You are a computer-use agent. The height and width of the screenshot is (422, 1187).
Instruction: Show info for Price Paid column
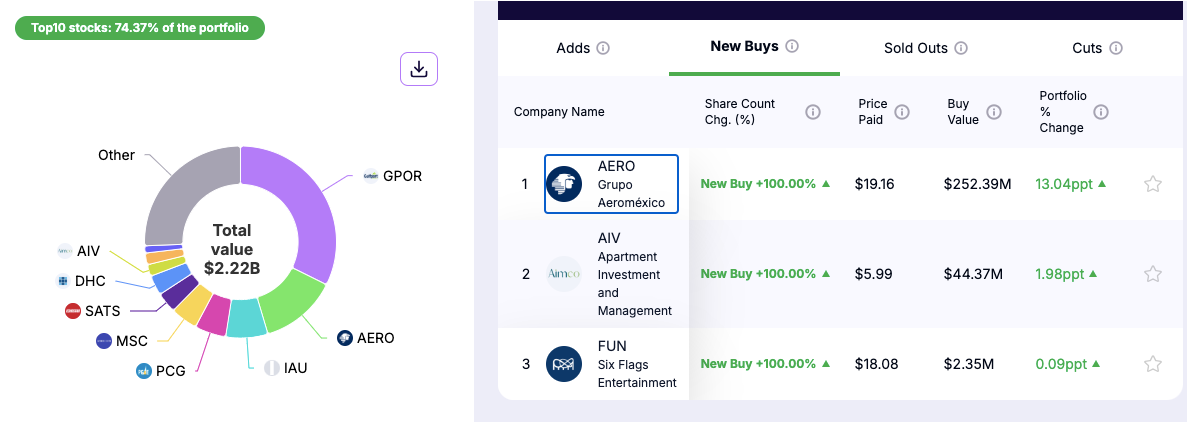902,112
